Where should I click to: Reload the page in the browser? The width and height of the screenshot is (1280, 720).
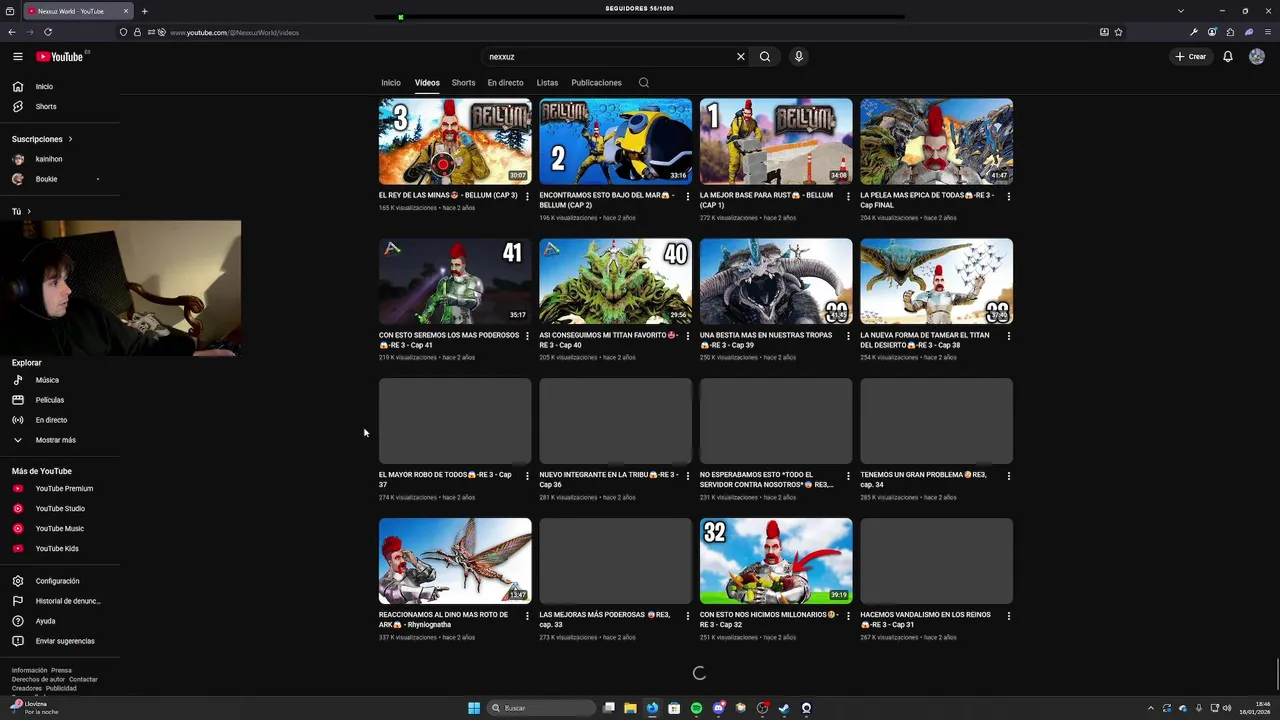pos(47,32)
